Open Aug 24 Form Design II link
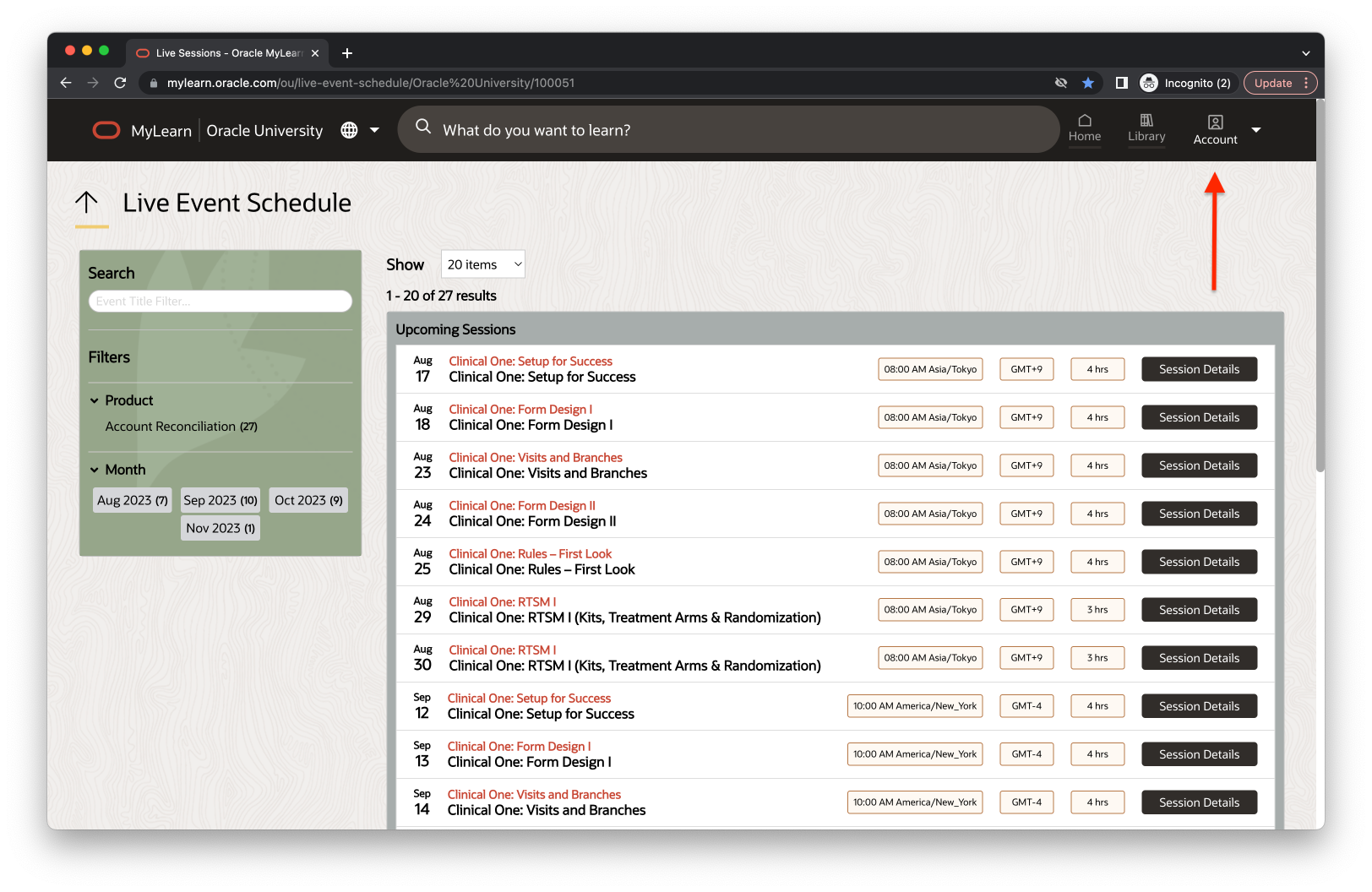The width and height of the screenshot is (1372, 892). (522, 506)
